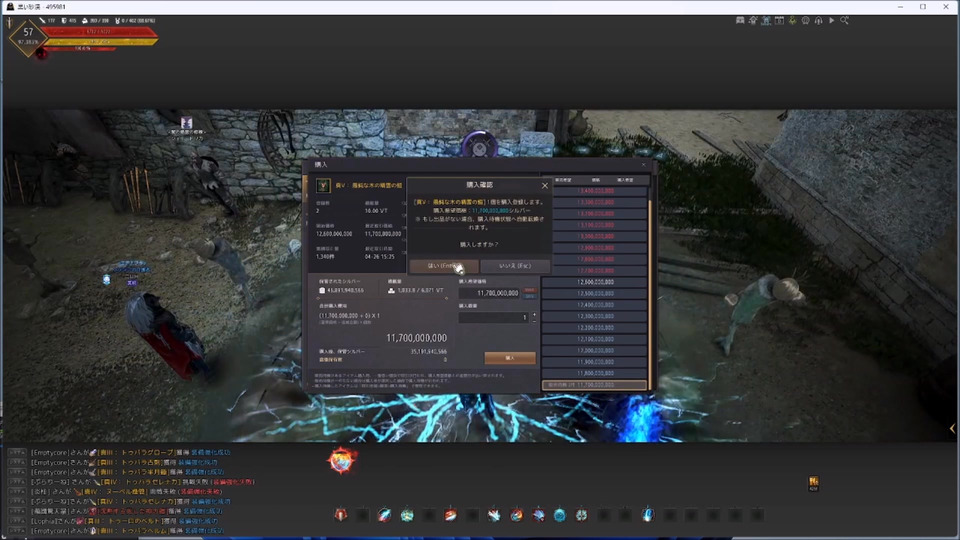The width and height of the screenshot is (960, 540).
Task: Click the yellow resource bar under HP
Action: tap(102, 42)
